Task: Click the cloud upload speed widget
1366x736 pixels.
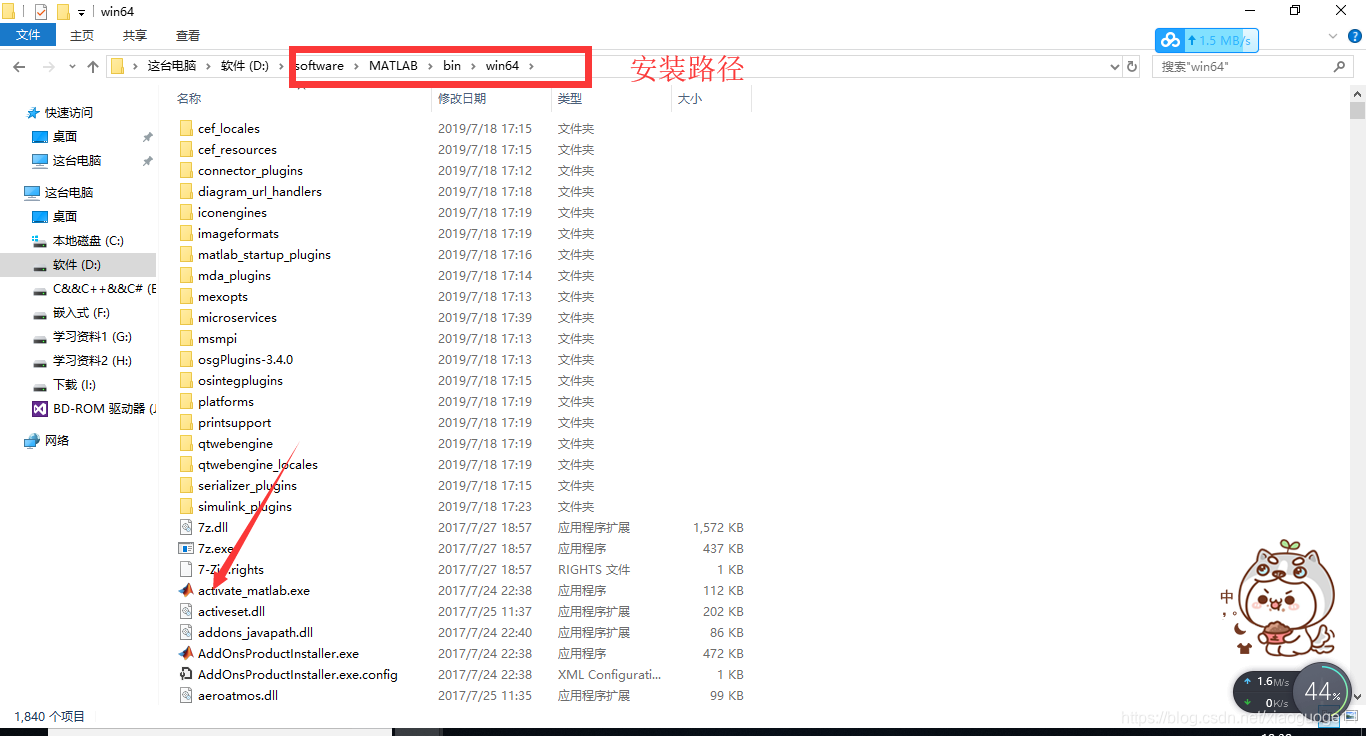Action: click(1207, 40)
